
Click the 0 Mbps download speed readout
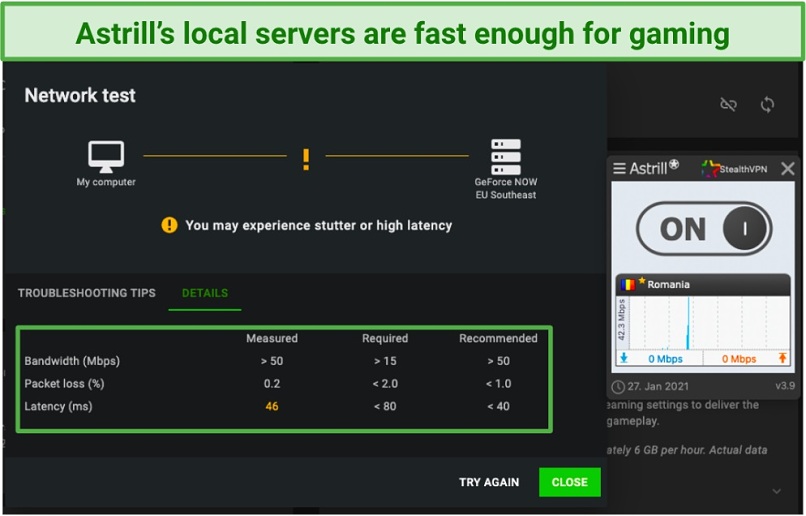[x=665, y=359]
